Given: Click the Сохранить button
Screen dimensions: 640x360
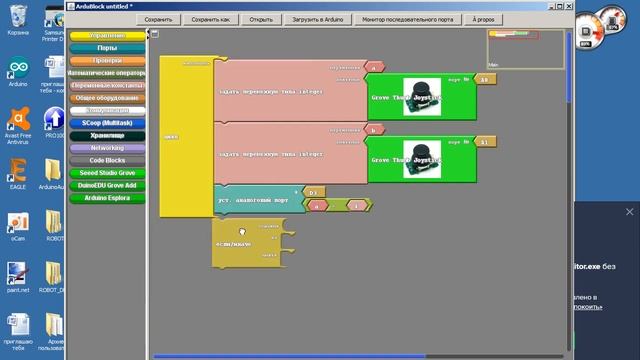Looking at the screenshot, I should 158,19.
